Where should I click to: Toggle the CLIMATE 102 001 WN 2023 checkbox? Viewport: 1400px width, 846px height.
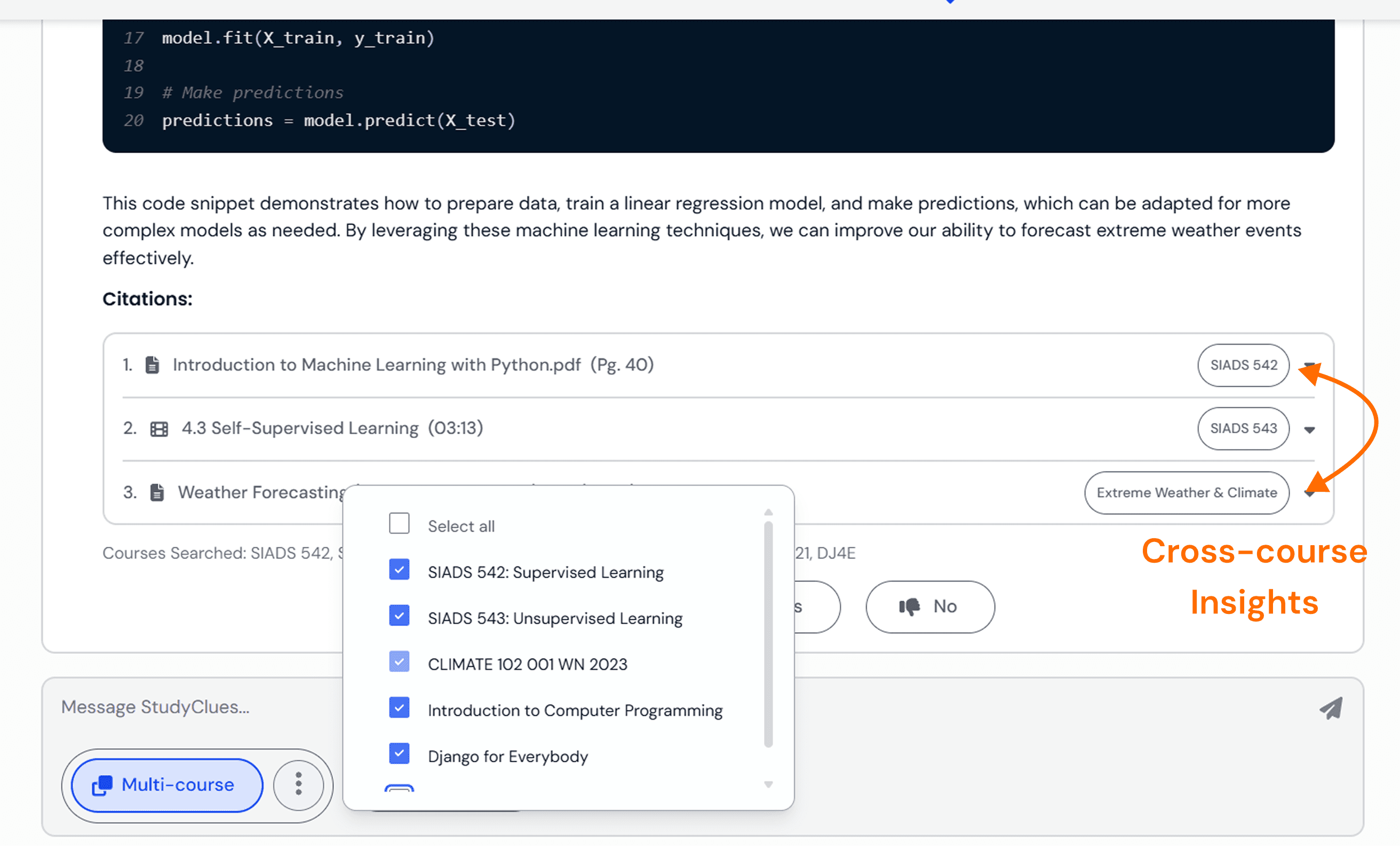tap(399, 661)
